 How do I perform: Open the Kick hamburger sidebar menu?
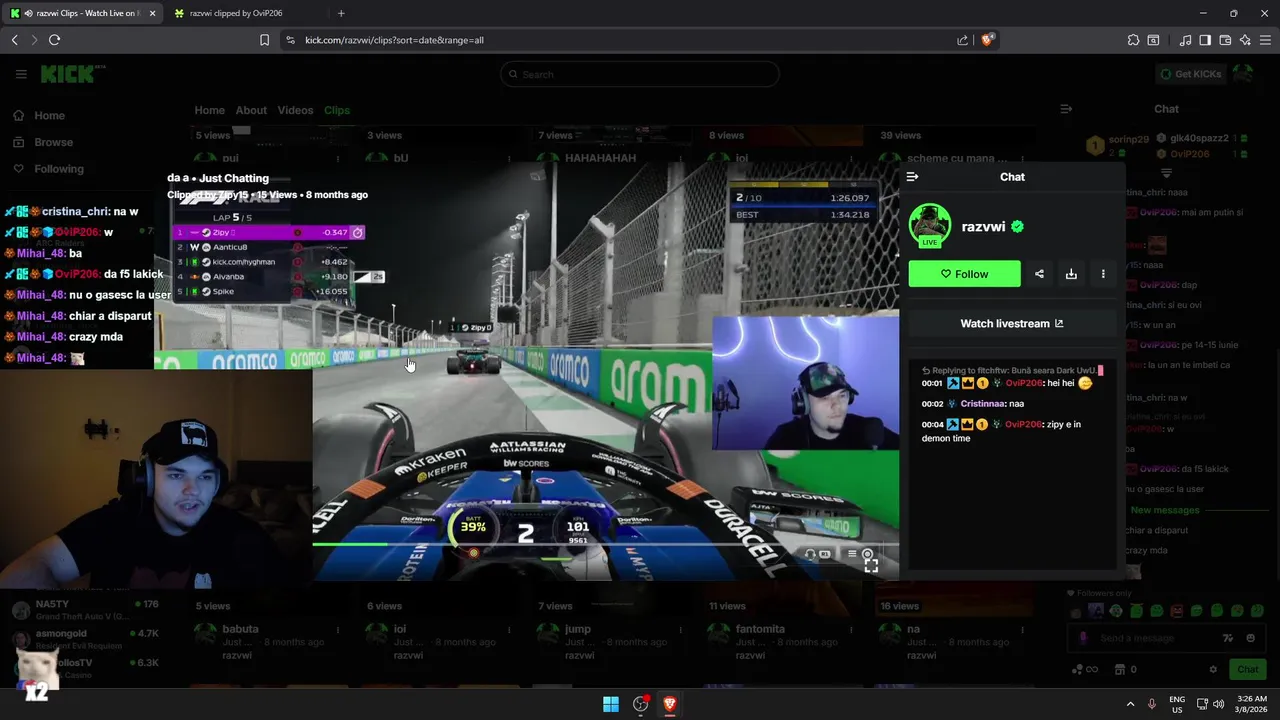tap(21, 74)
